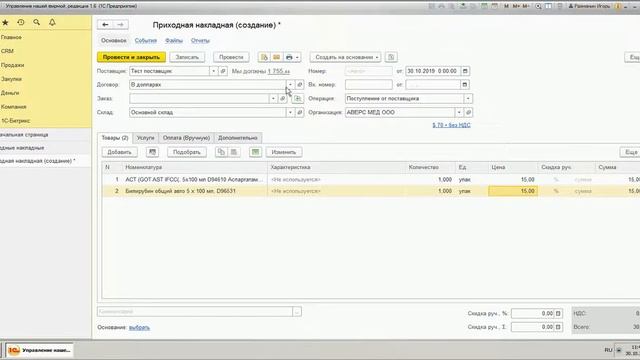This screenshot has width=640, height=360.
Task: Click the title bar magnifier icon
Action: click(538, 6)
